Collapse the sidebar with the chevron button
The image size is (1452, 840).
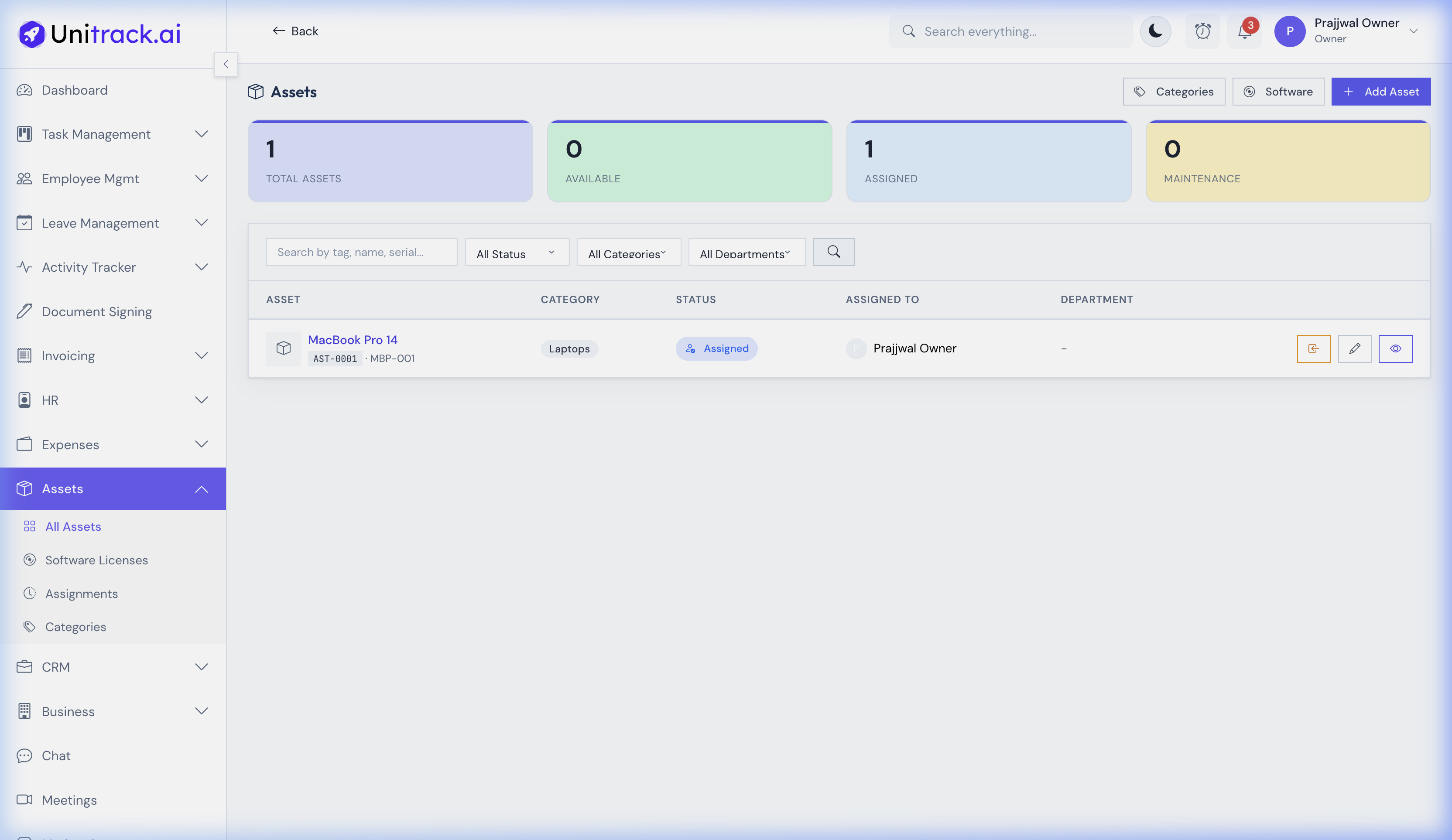coord(226,64)
